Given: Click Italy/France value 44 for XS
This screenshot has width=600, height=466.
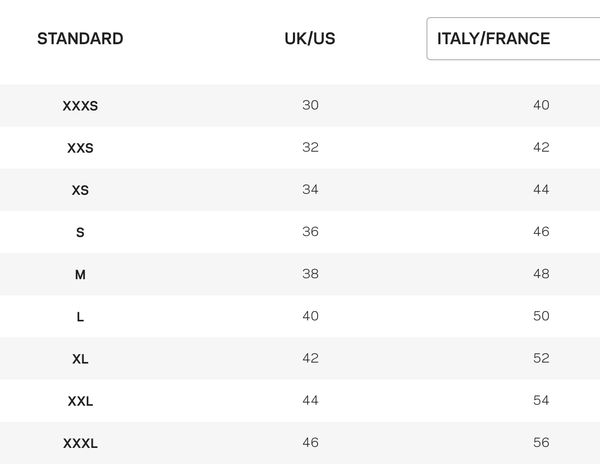Looking at the screenshot, I should click(x=541, y=189).
